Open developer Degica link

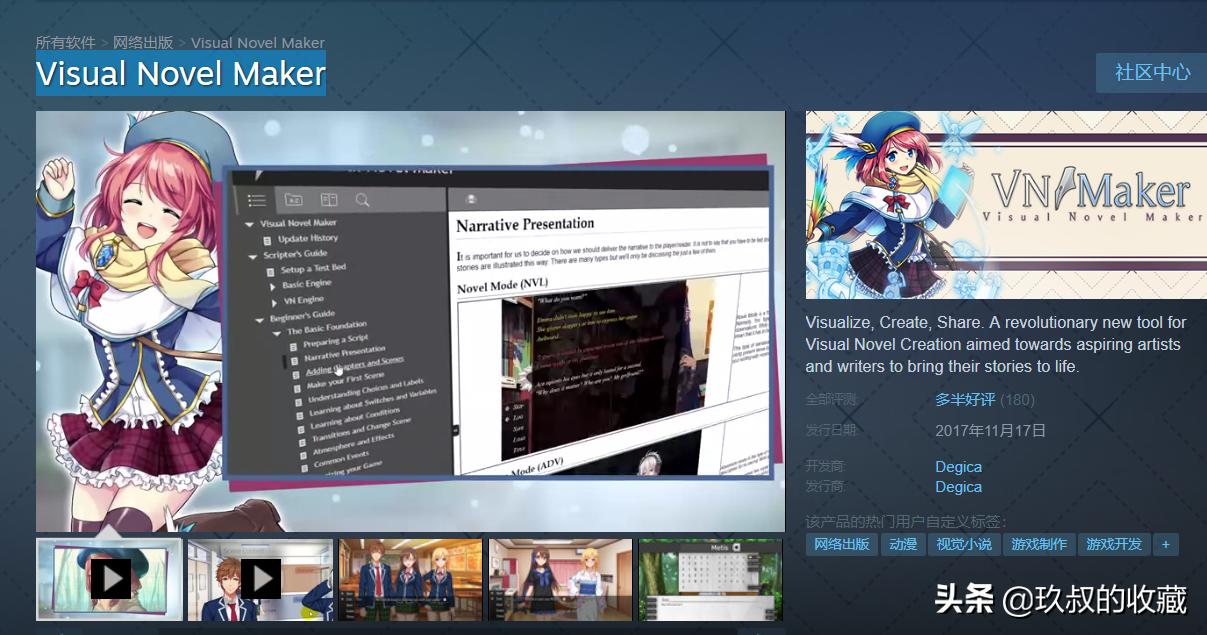[x=958, y=467]
